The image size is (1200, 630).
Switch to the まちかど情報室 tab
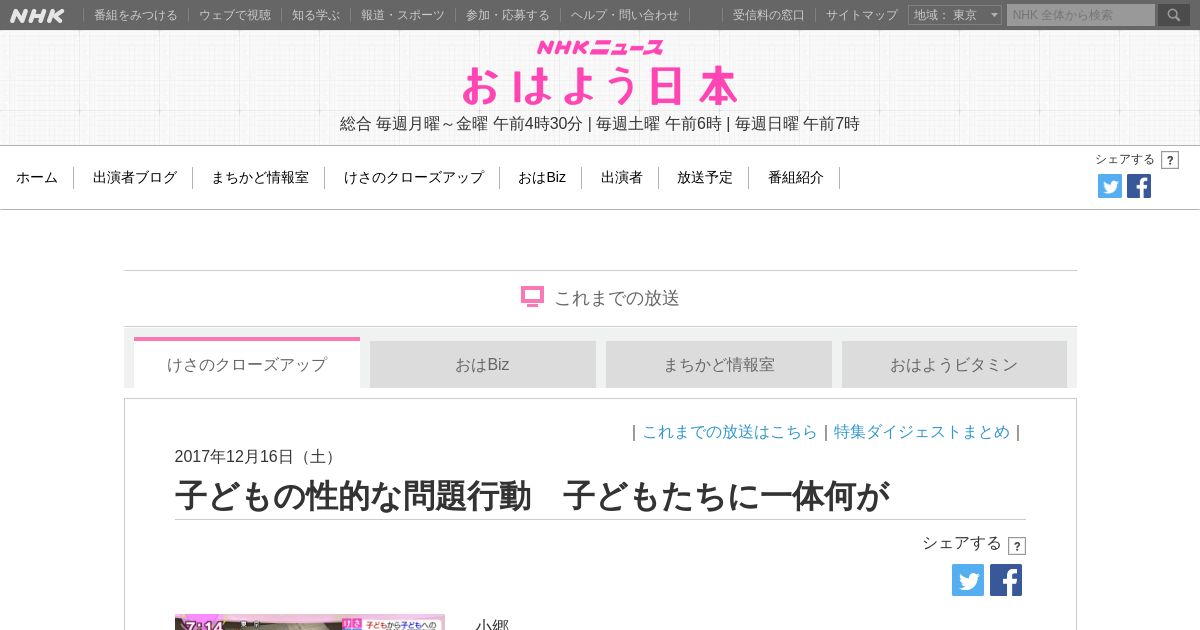point(719,364)
